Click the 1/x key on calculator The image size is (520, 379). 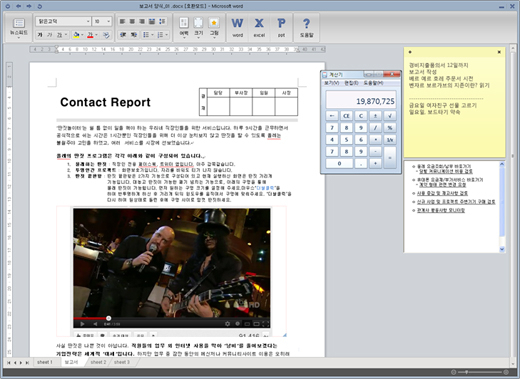390,140
